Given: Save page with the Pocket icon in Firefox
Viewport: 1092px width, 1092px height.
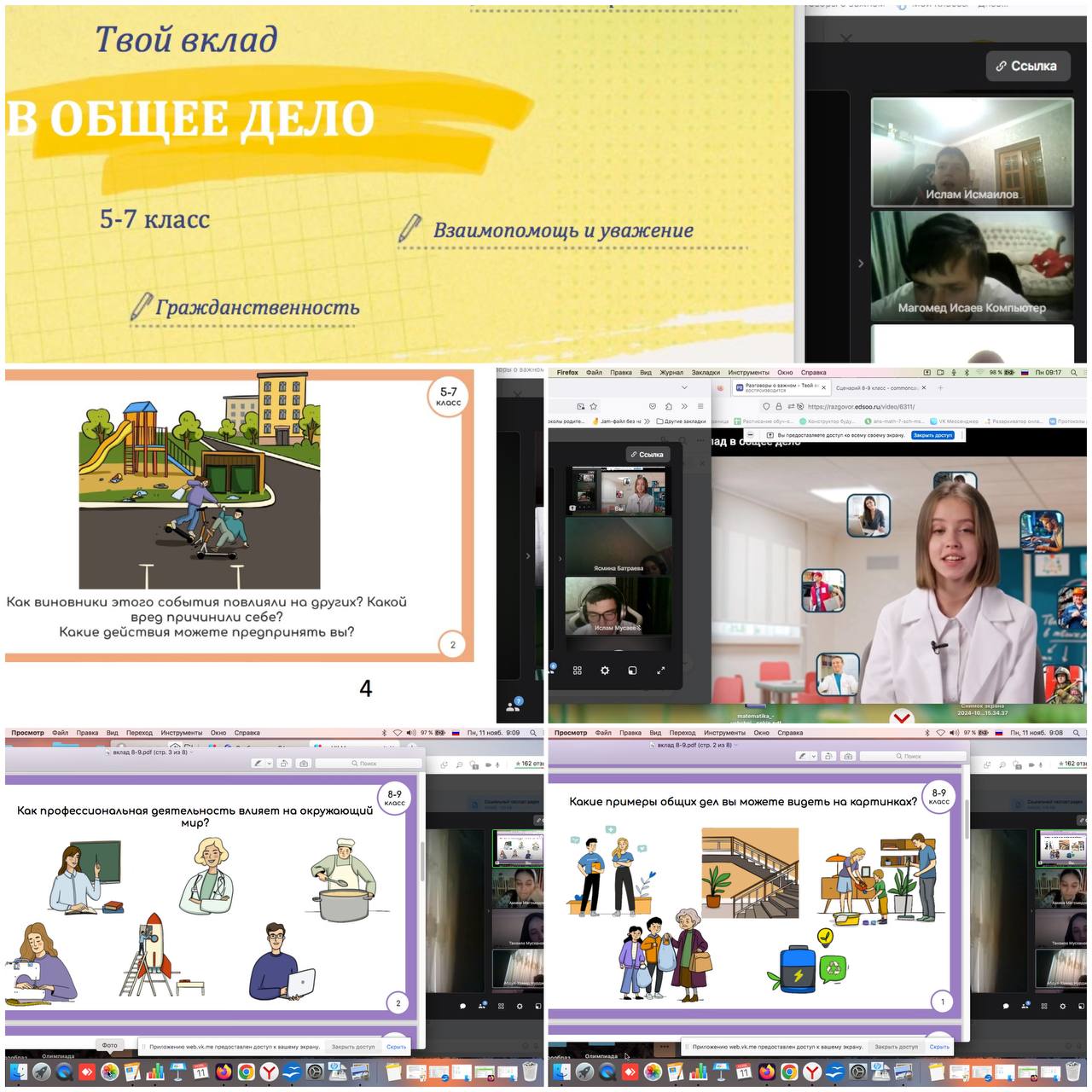Looking at the screenshot, I should click(x=653, y=406).
